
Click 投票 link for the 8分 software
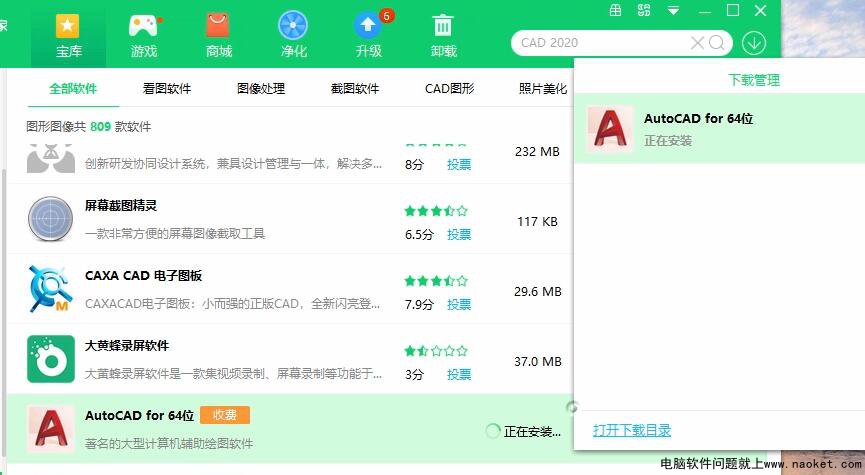459,164
